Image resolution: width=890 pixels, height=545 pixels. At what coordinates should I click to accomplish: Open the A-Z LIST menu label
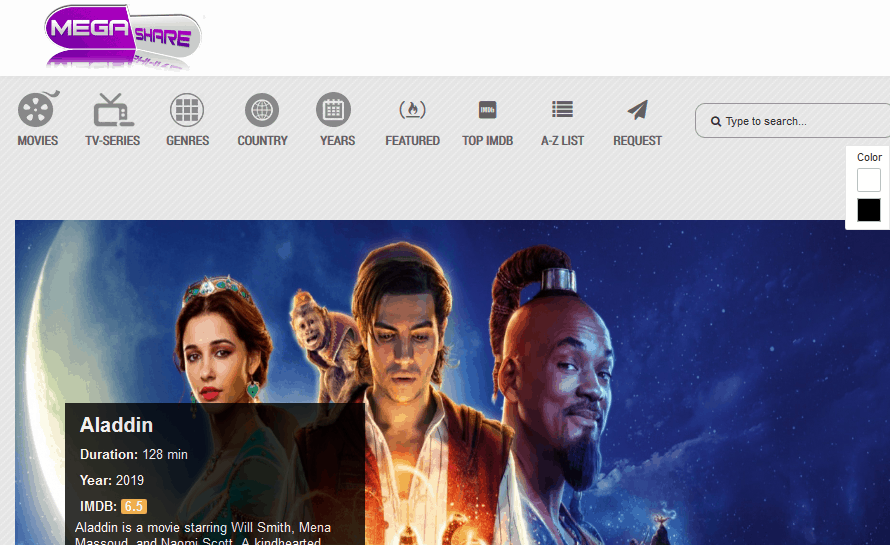(x=562, y=140)
